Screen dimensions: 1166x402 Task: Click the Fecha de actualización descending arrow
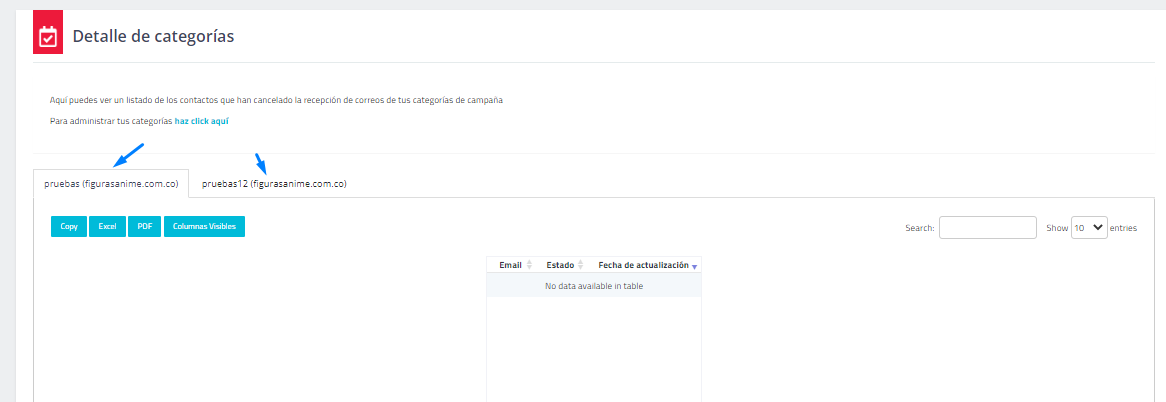(694, 266)
